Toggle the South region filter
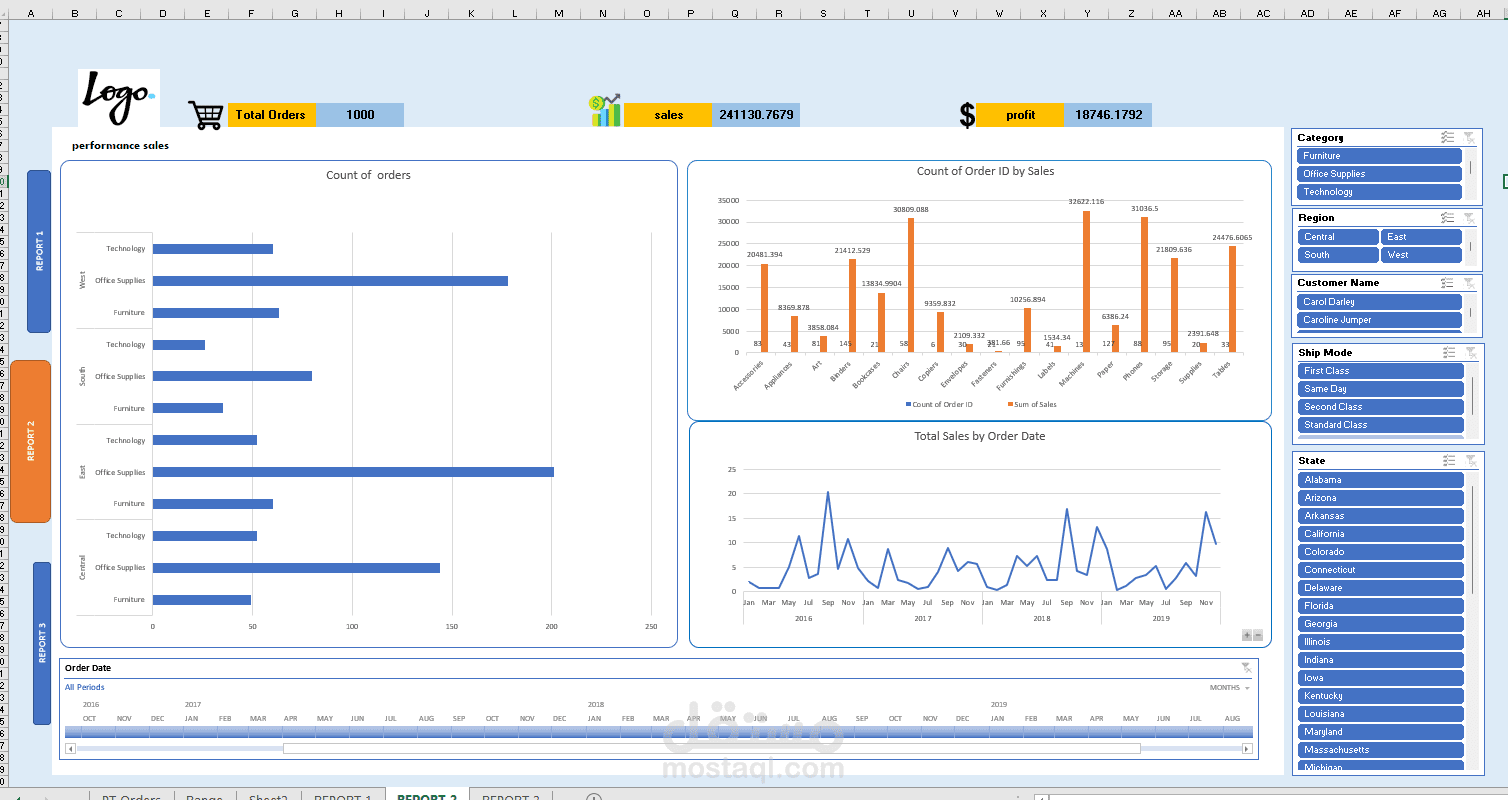 coord(1338,255)
